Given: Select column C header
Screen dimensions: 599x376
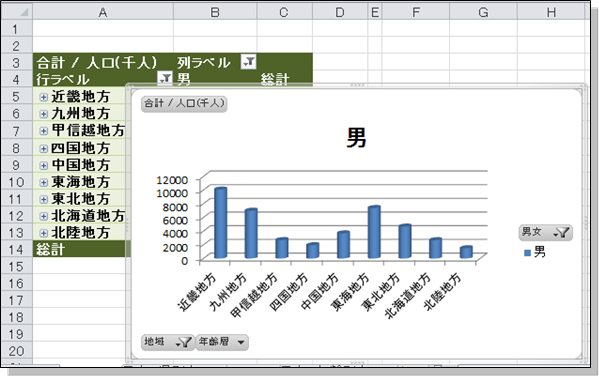Looking at the screenshot, I should pos(285,12).
